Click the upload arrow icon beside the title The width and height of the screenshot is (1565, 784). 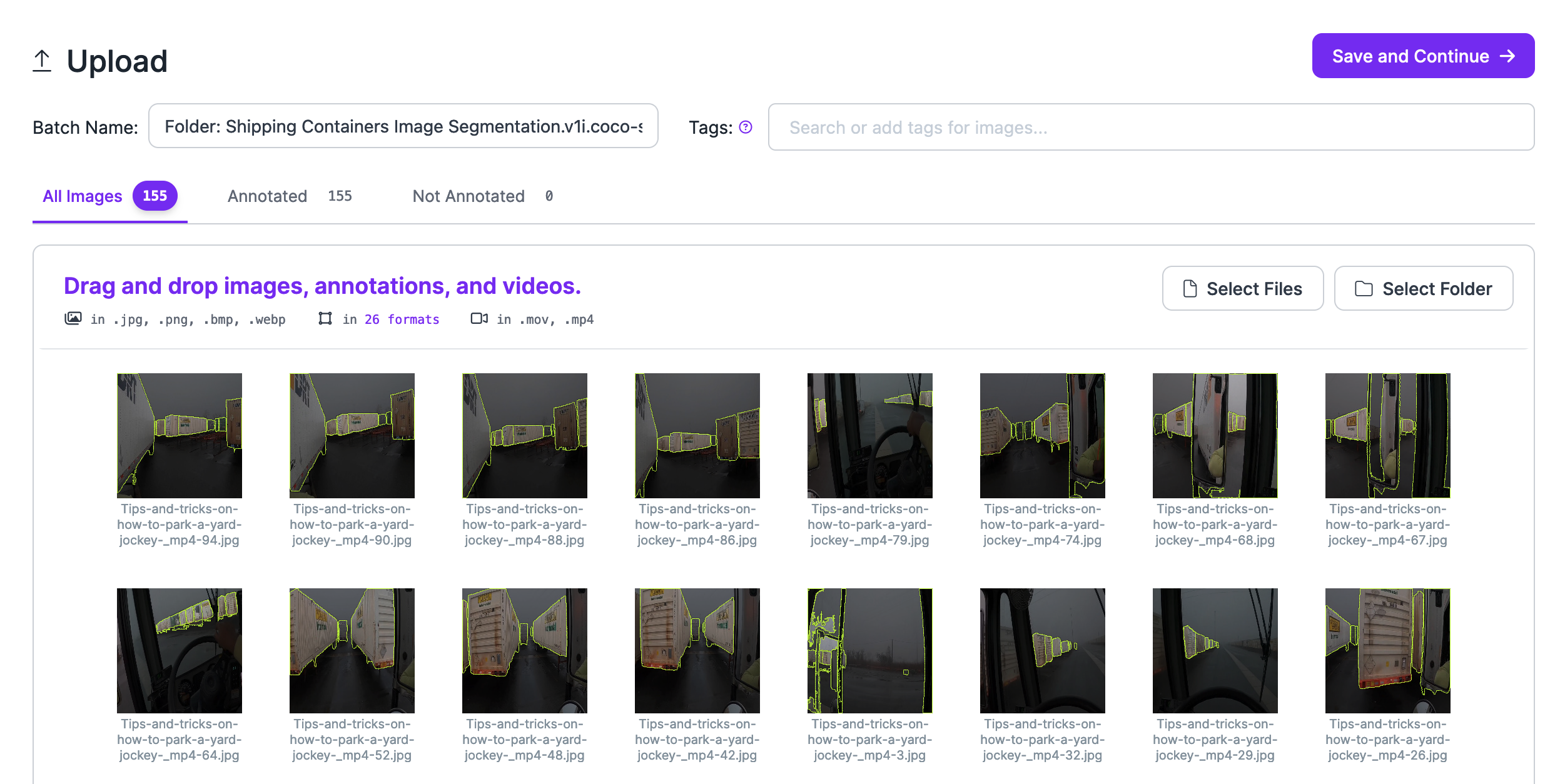42,61
